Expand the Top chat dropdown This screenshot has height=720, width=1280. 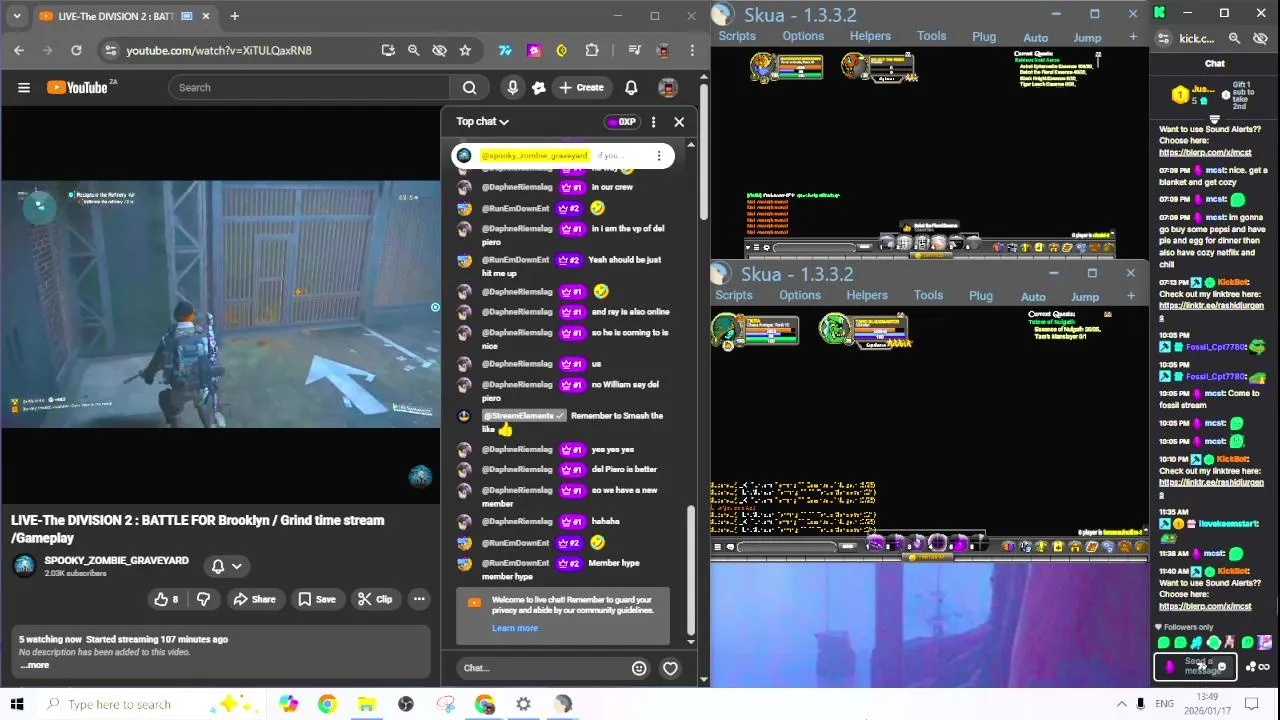point(483,122)
